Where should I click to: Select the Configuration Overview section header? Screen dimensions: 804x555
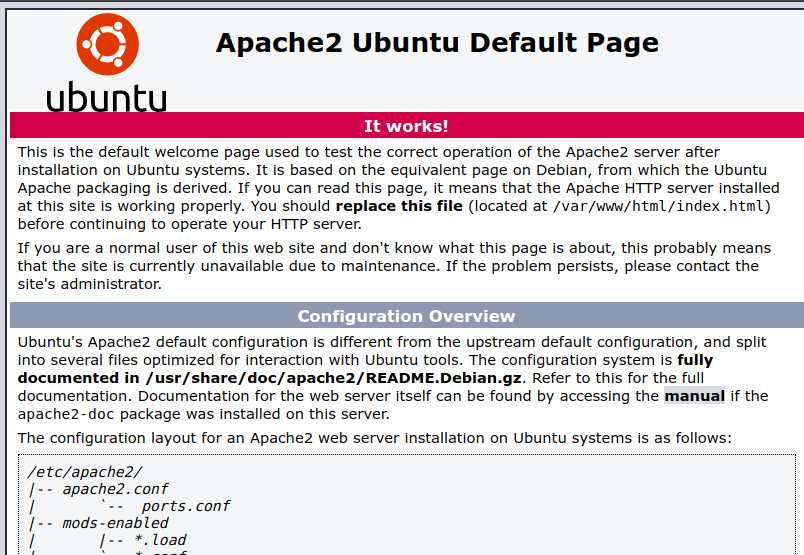pyautogui.click(x=406, y=316)
